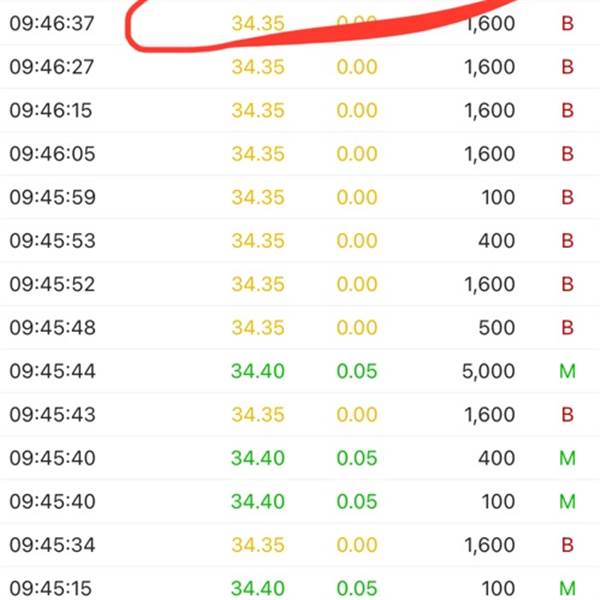Viewport: 600px width, 600px height.
Task: Tap the M marker on 09:45:15 row
Action: pyautogui.click(x=567, y=589)
